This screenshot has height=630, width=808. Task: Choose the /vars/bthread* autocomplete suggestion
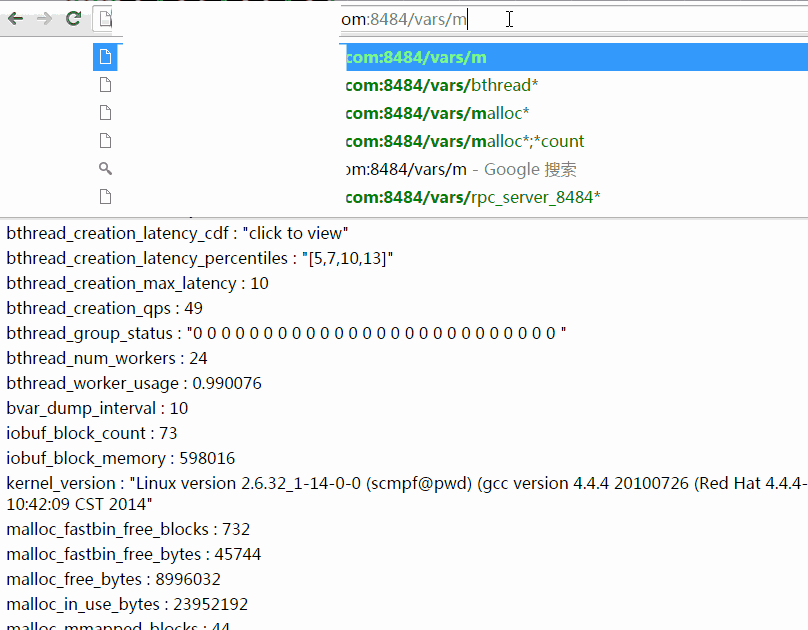pos(442,85)
